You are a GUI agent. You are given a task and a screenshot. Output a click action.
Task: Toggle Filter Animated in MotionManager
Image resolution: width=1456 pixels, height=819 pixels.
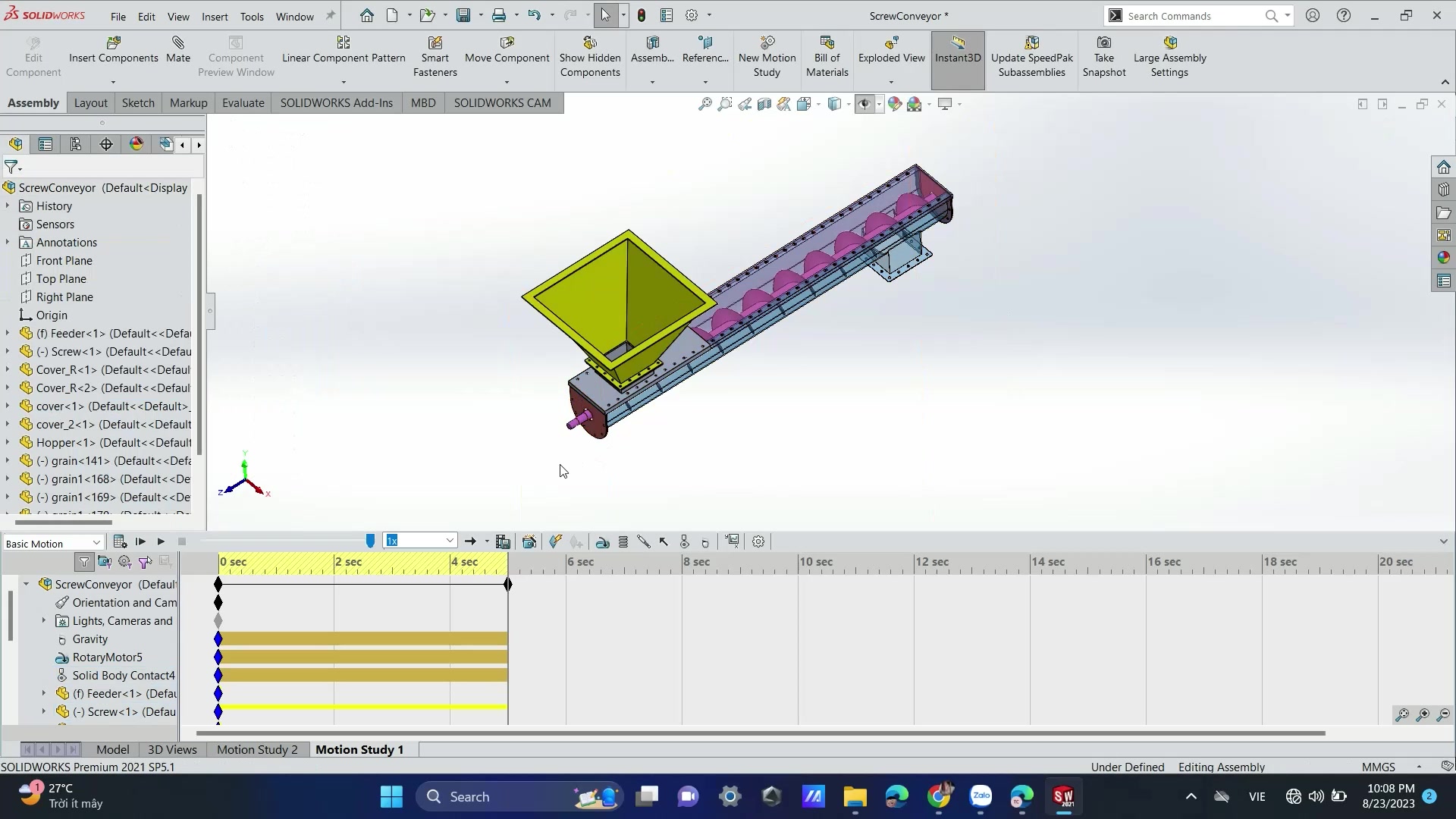[x=105, y=562]
